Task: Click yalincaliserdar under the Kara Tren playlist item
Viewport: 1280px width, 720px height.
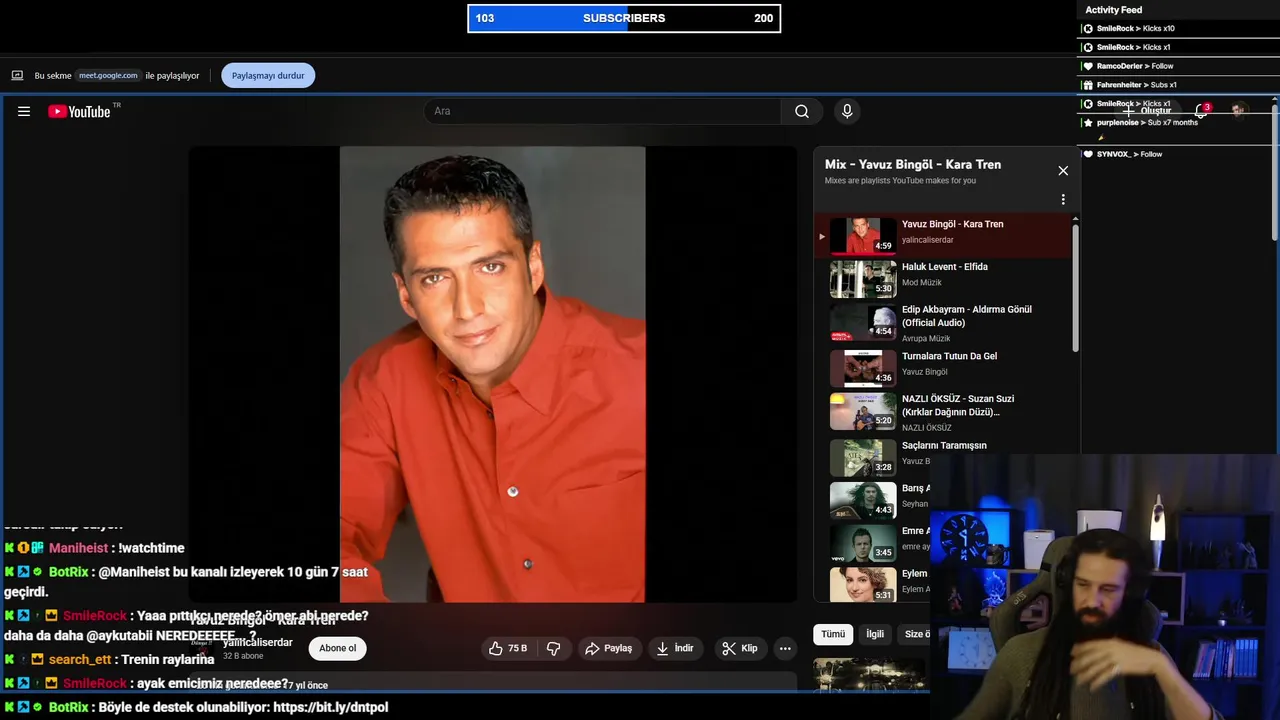Action: click(x=928, y=240)
